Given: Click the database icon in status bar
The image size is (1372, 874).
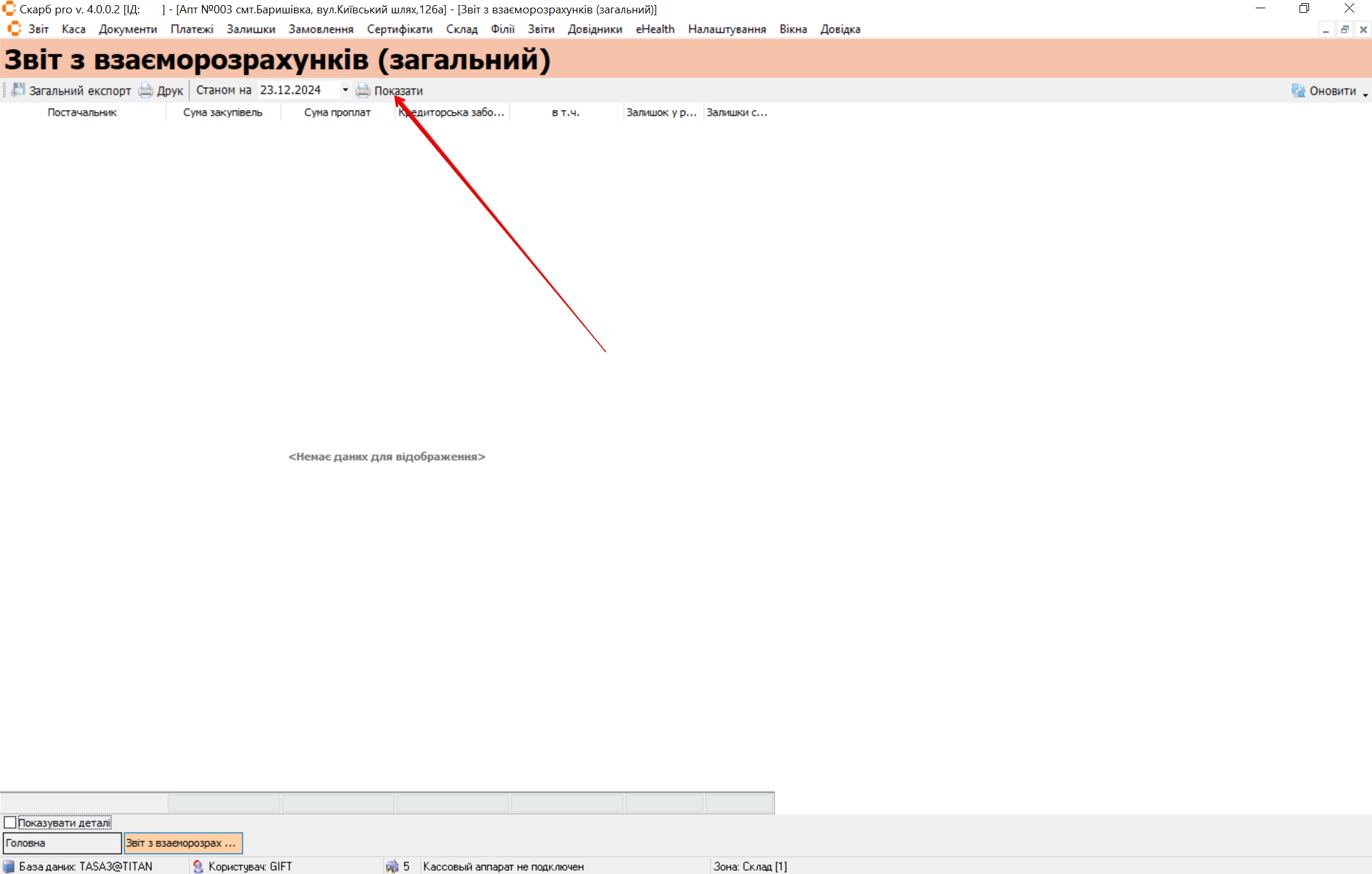Looking at the screenshot, I should [9, 866].
